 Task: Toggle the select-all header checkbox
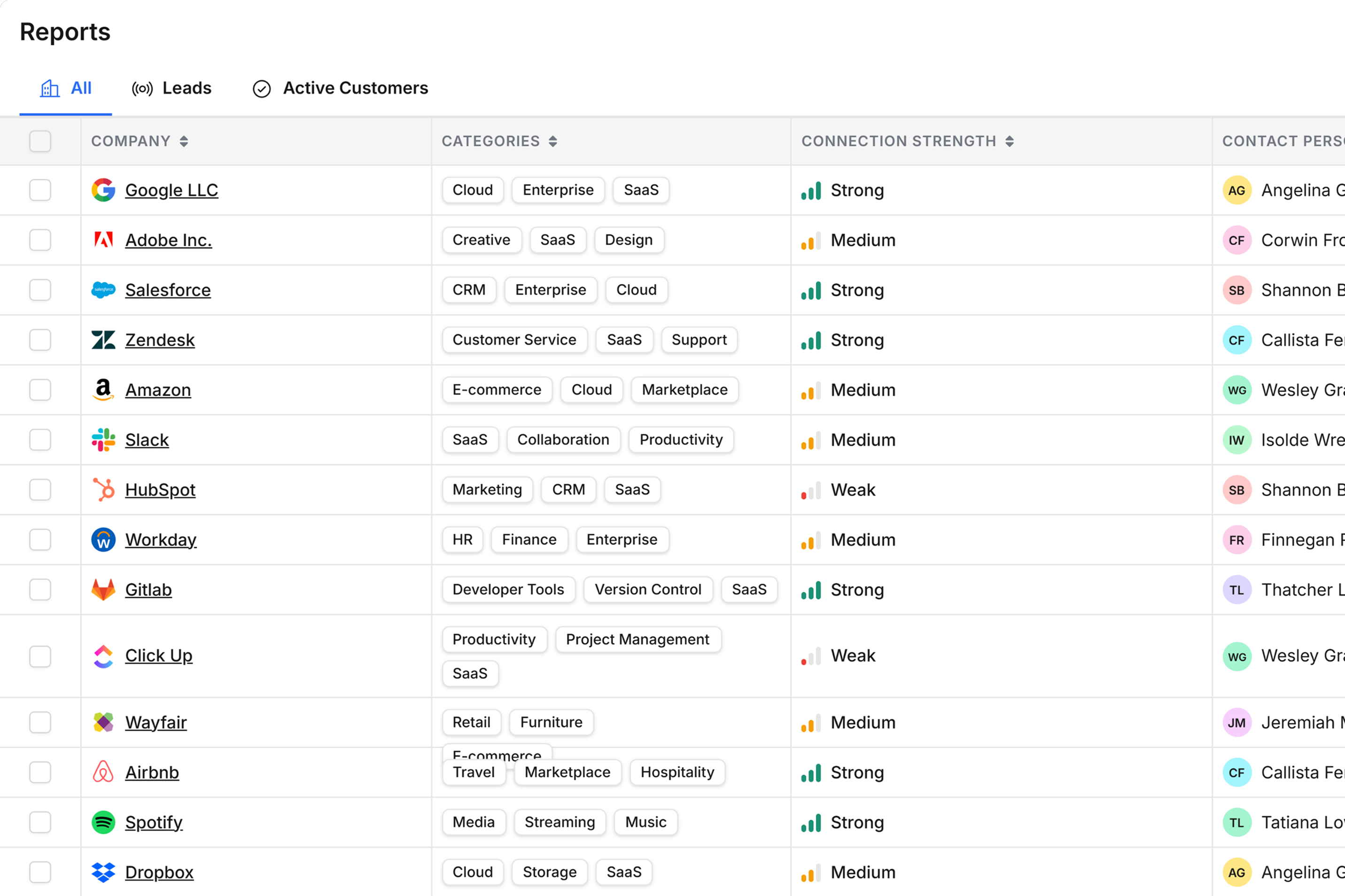(x=40, y=141)
